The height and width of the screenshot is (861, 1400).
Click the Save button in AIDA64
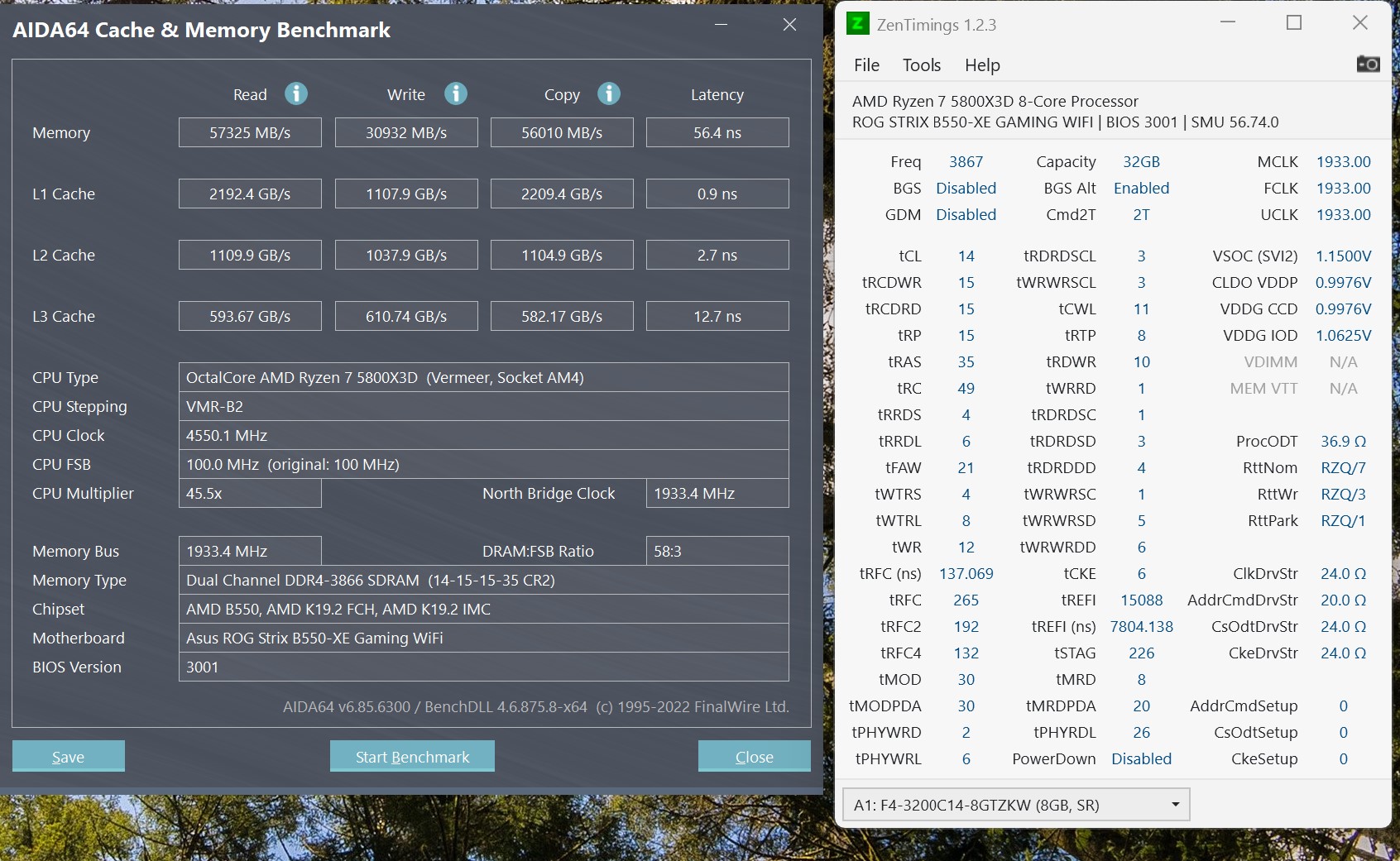pos(69,756)
